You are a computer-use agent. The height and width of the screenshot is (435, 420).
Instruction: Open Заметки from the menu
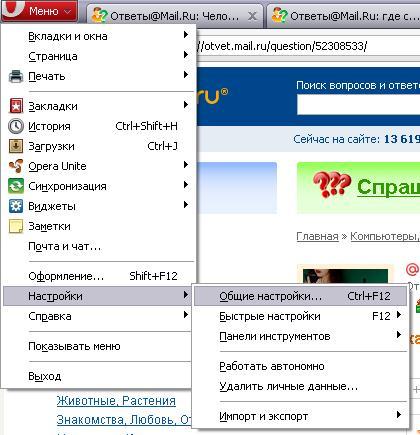(x=99, y=226)
